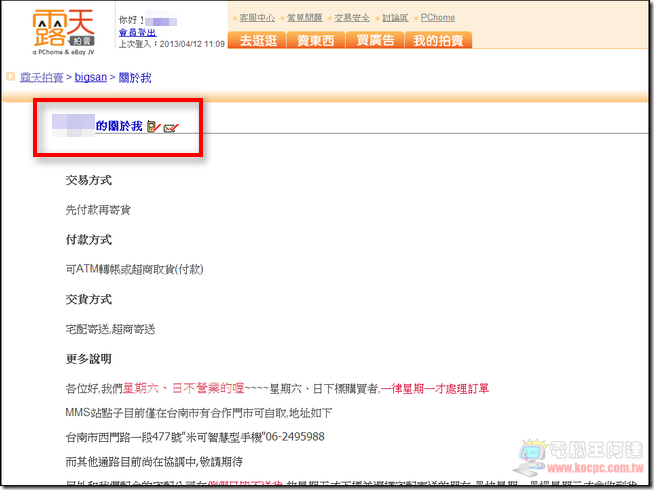Click the arrow icon before the breadcrumb
Screen dimensions: 654x490
pyautogui.click(x=11, y=76)
